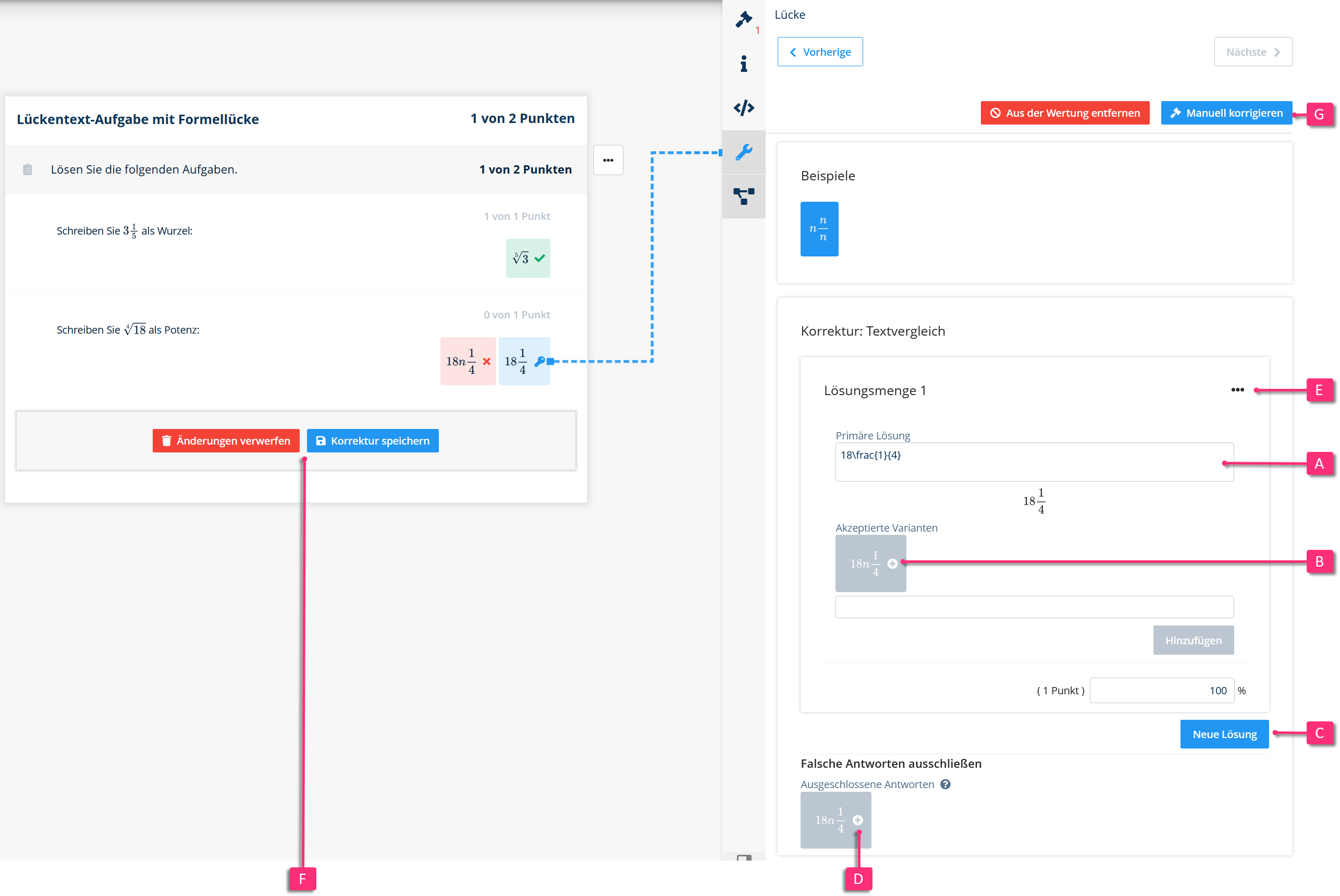Click Manuell korrigieren button
Viewport: 1340px width, 896px height.
[1226, 113]
